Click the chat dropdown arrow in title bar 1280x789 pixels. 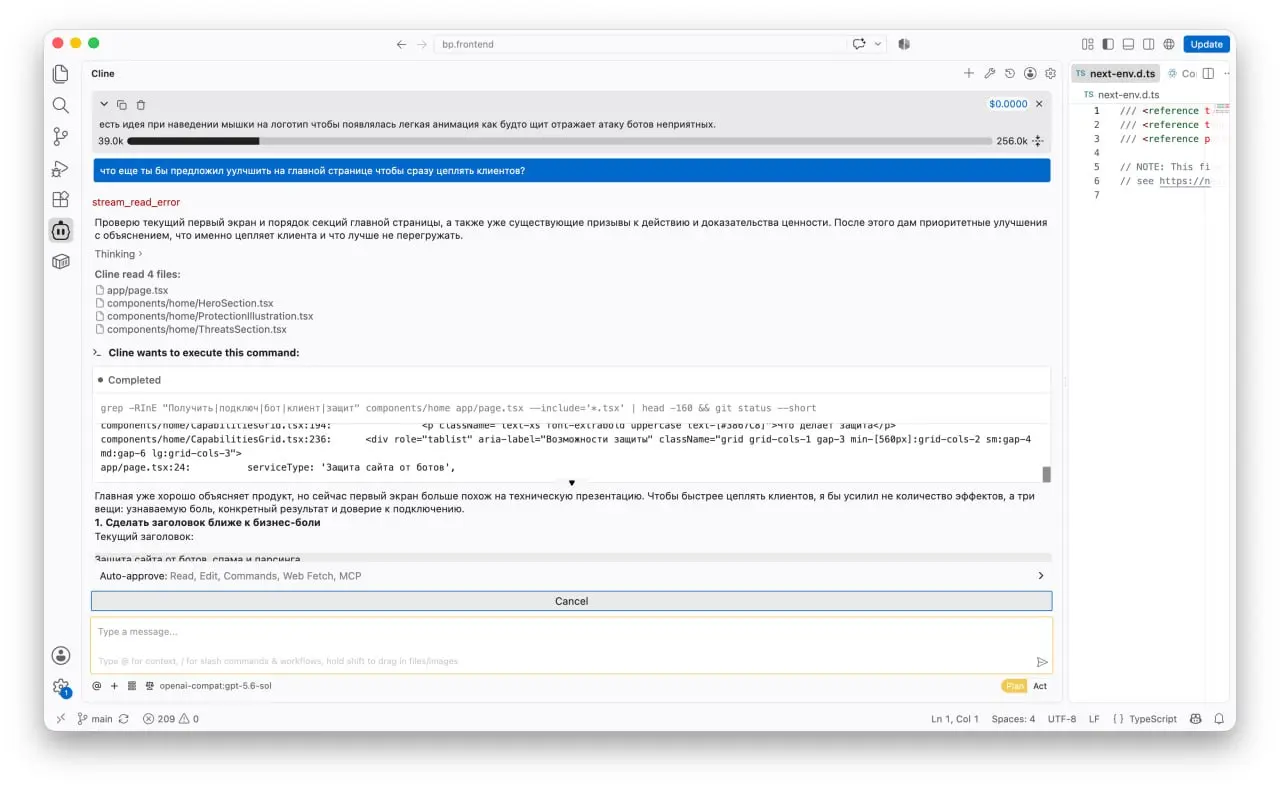click(878, 44)
